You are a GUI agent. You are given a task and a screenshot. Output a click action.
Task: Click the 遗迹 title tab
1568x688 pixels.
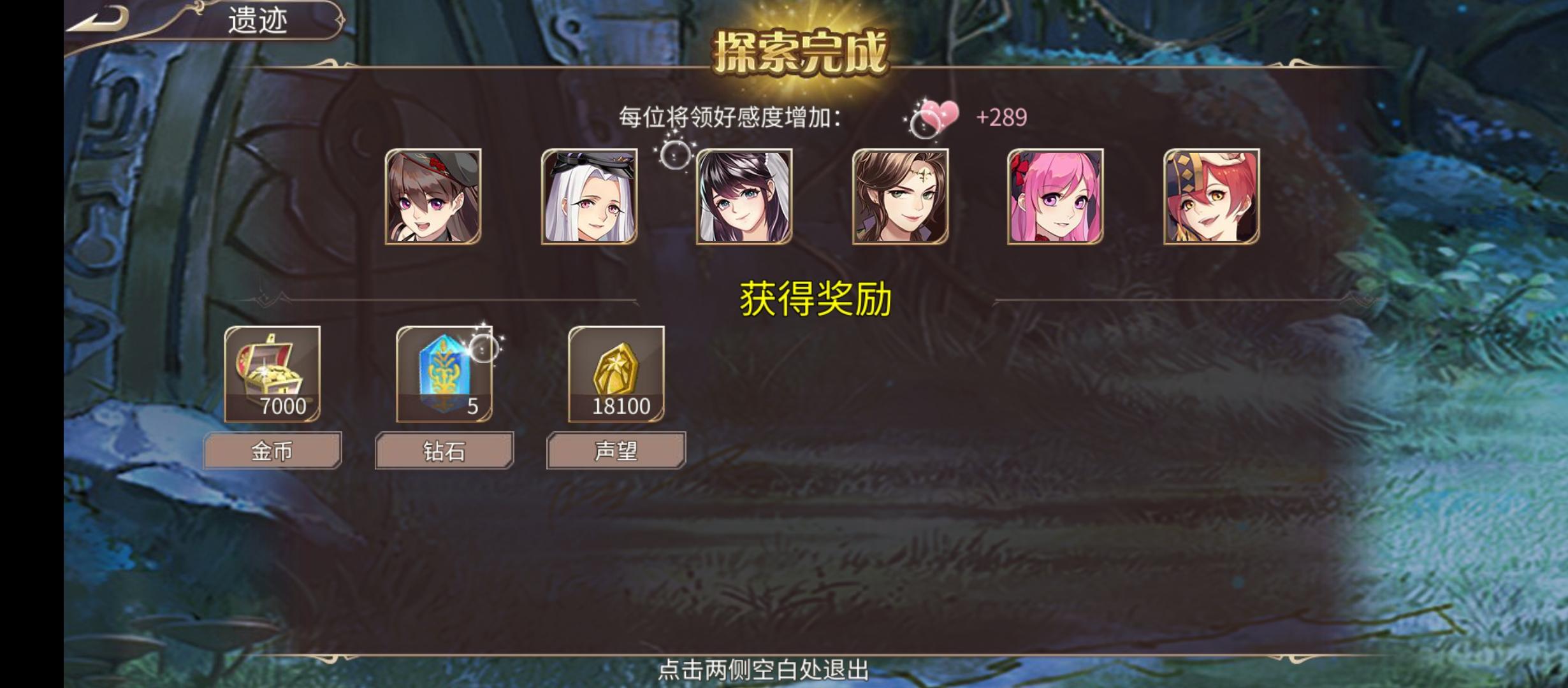(258, 20)
